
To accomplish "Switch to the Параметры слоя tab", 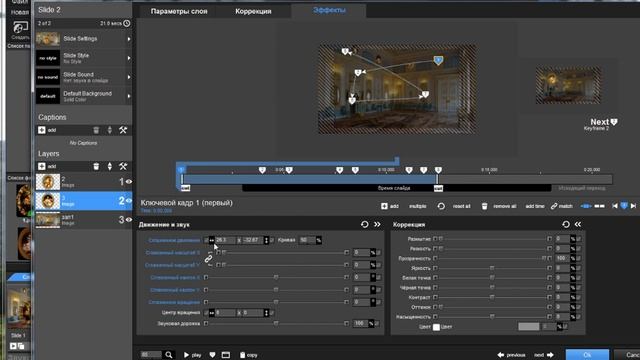I will (179, 11).
